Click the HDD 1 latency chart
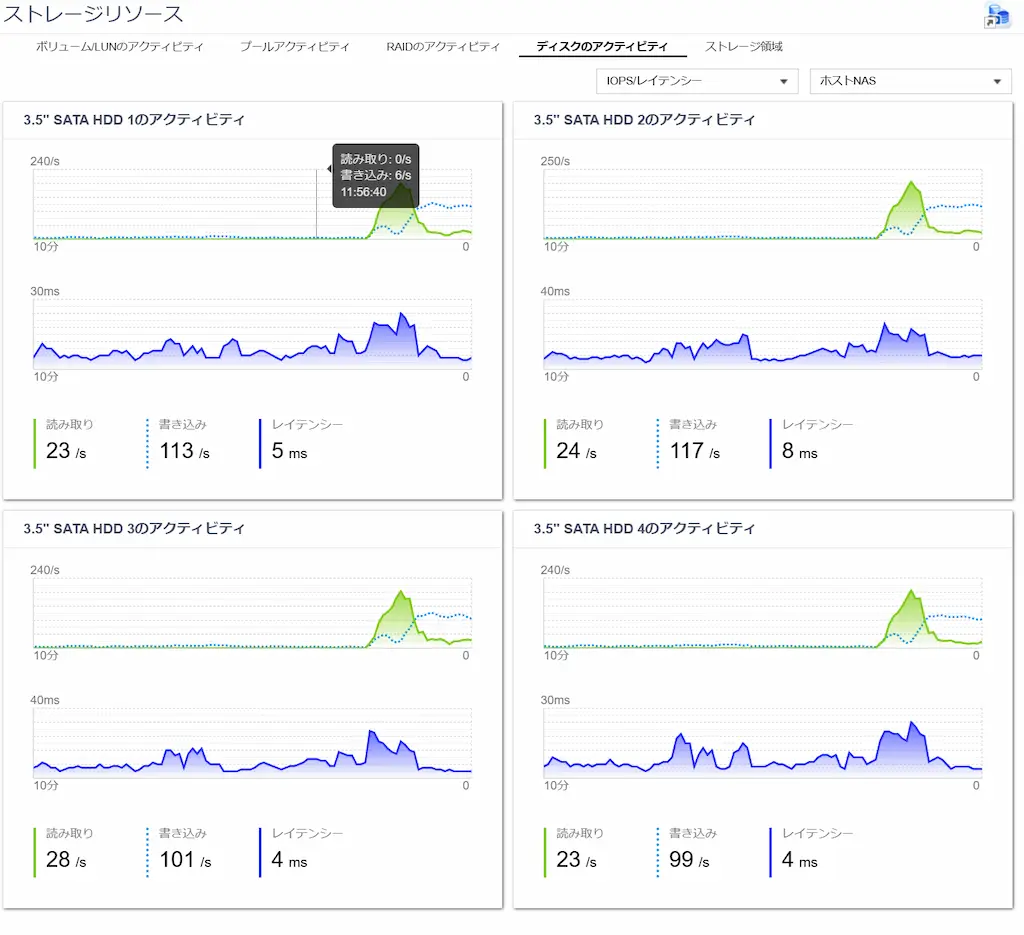Viewport: 1024px width, 935px height. [x=253, y=334]
